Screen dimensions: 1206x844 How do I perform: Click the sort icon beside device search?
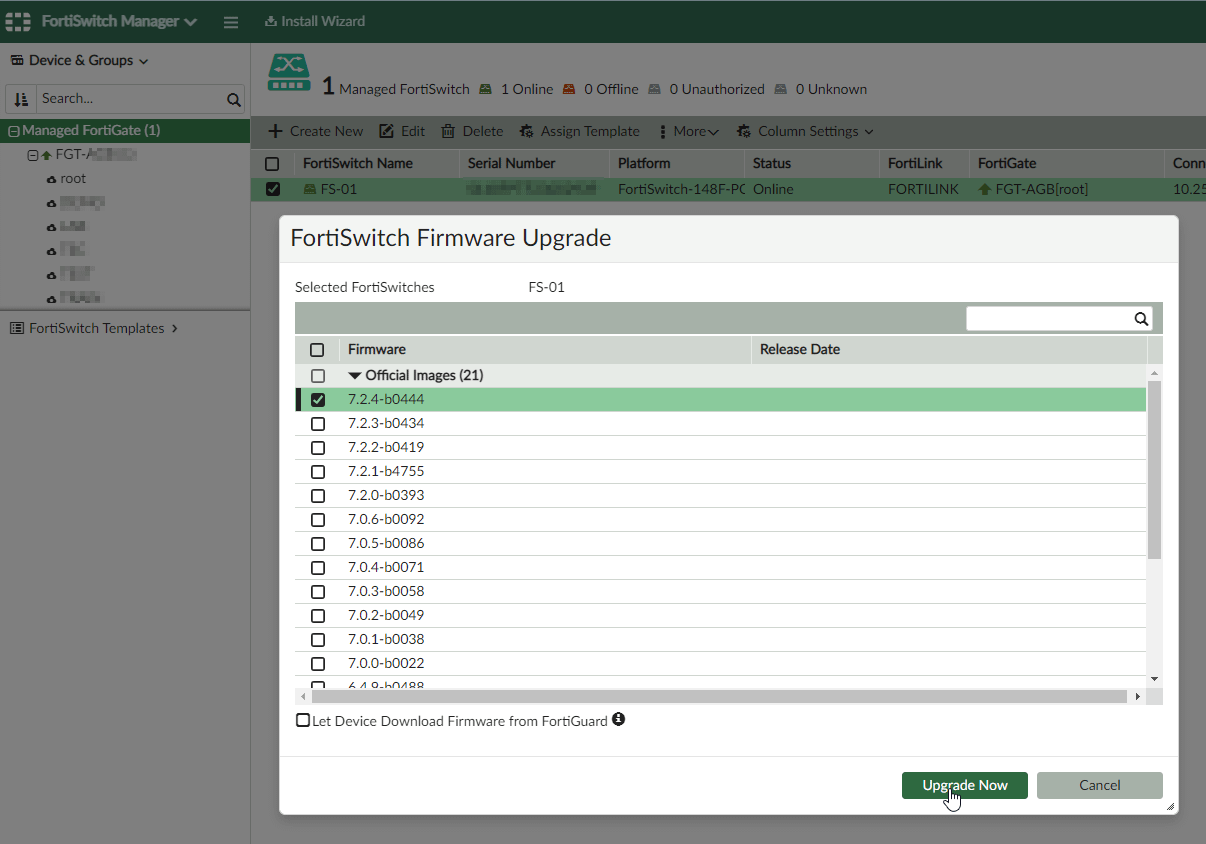(21, 99)
